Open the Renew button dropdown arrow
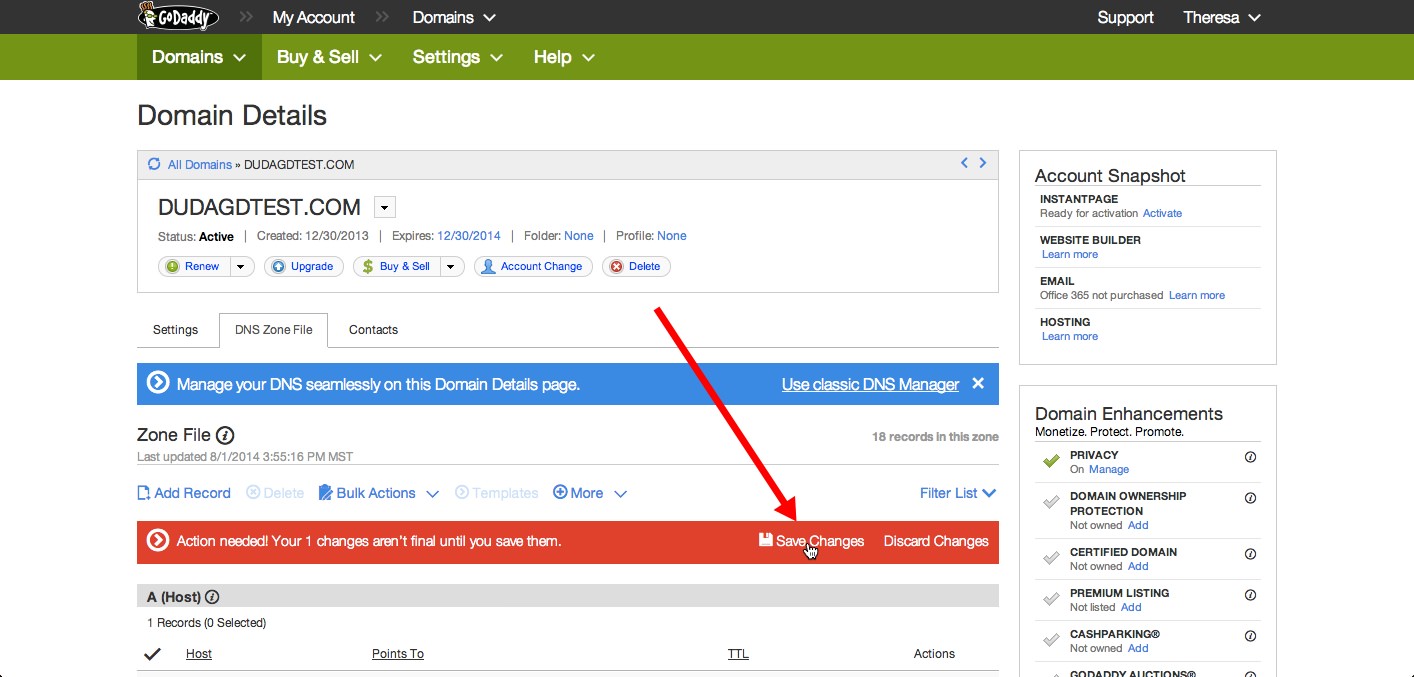The height and width of the screenshot is (677, 1414). (241, 267)
